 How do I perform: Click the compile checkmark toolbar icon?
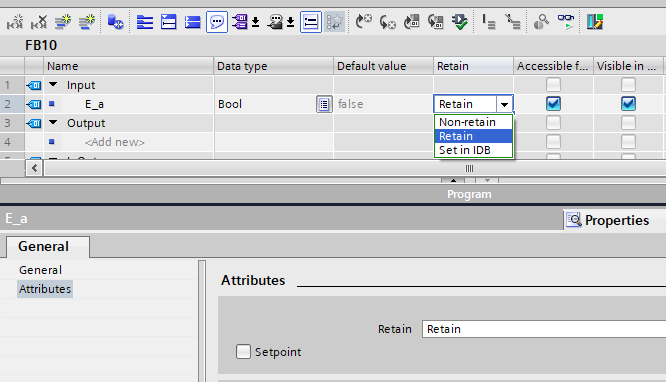460,22
